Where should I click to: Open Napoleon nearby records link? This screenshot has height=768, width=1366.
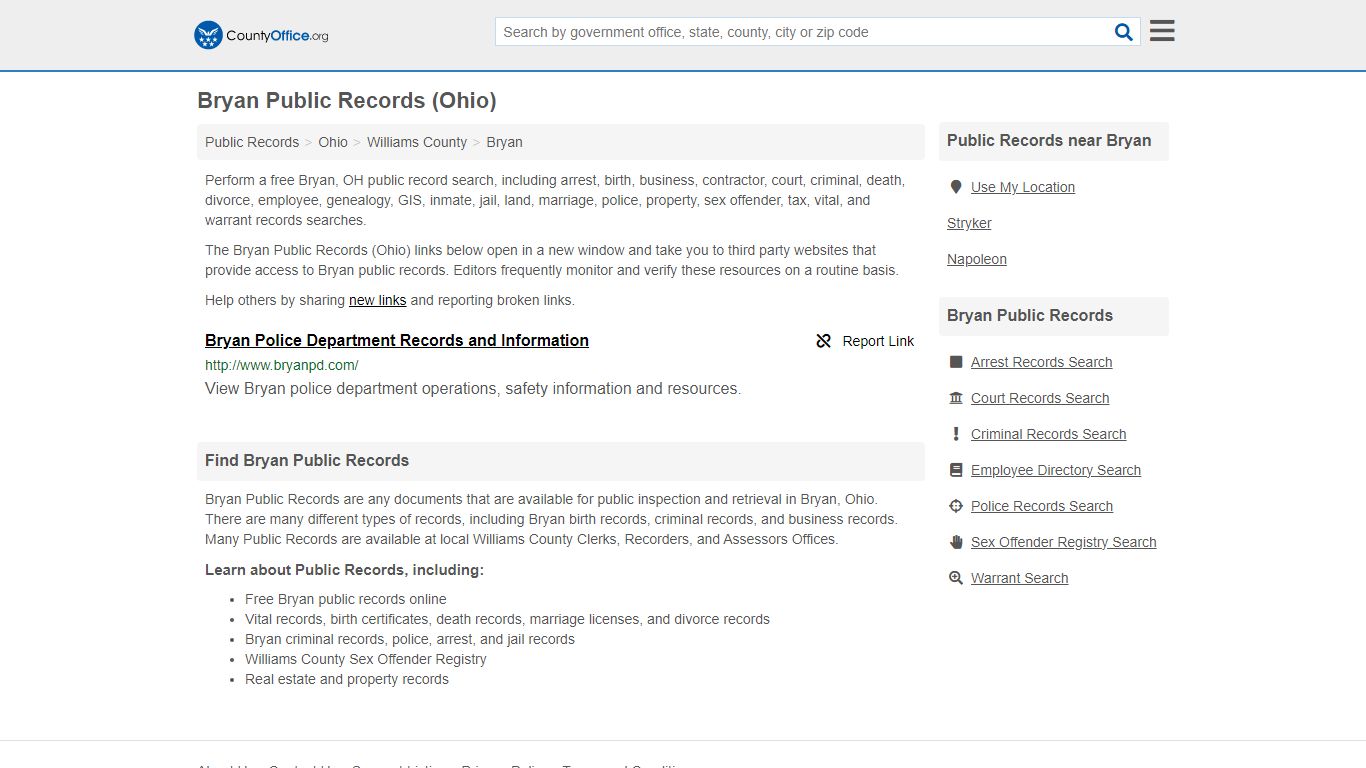pos(977,259)
